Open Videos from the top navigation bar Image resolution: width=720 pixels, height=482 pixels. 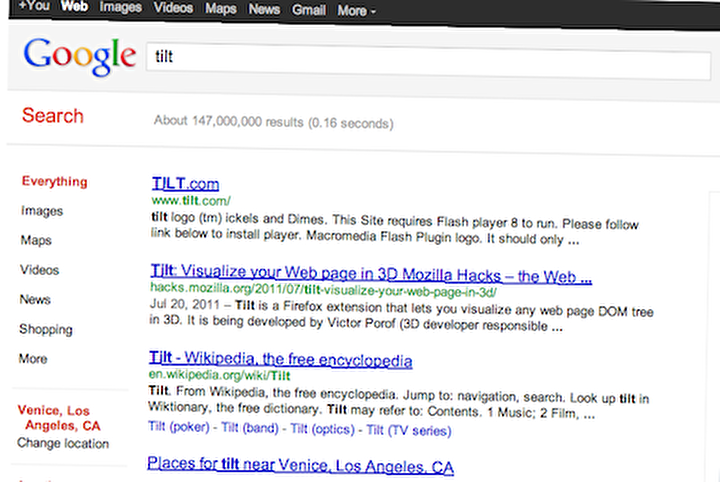pyautogui.click(x=173, y=8)
